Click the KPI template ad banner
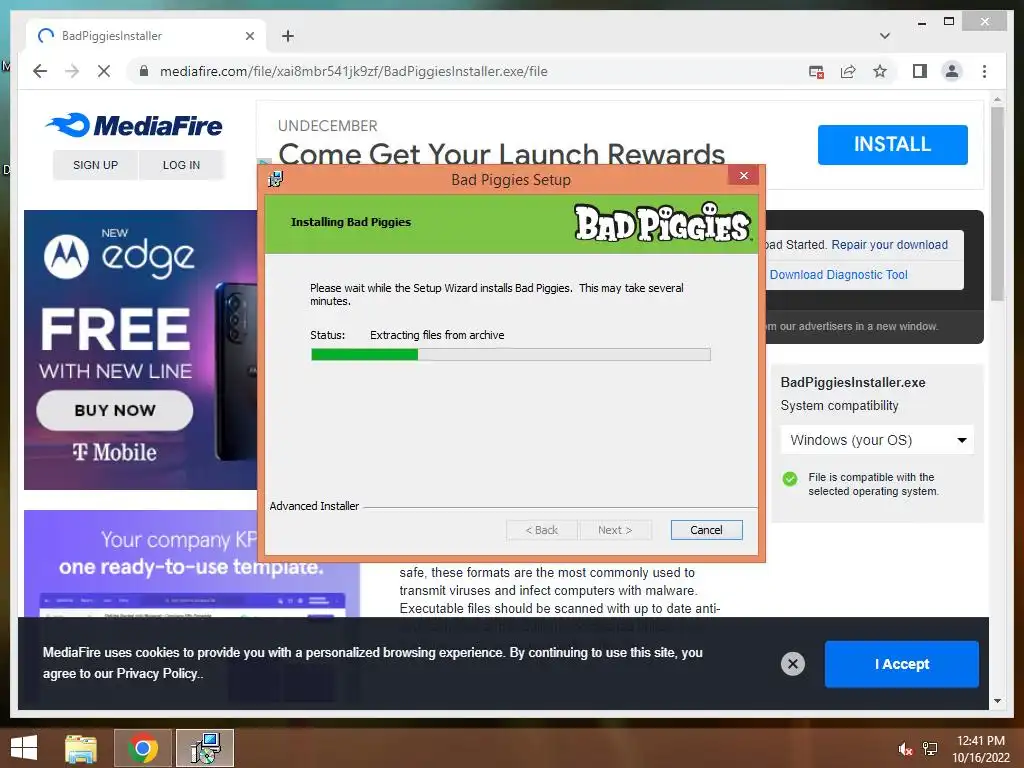Viewport: 1024px width, 768px height. tap(191, 564)
